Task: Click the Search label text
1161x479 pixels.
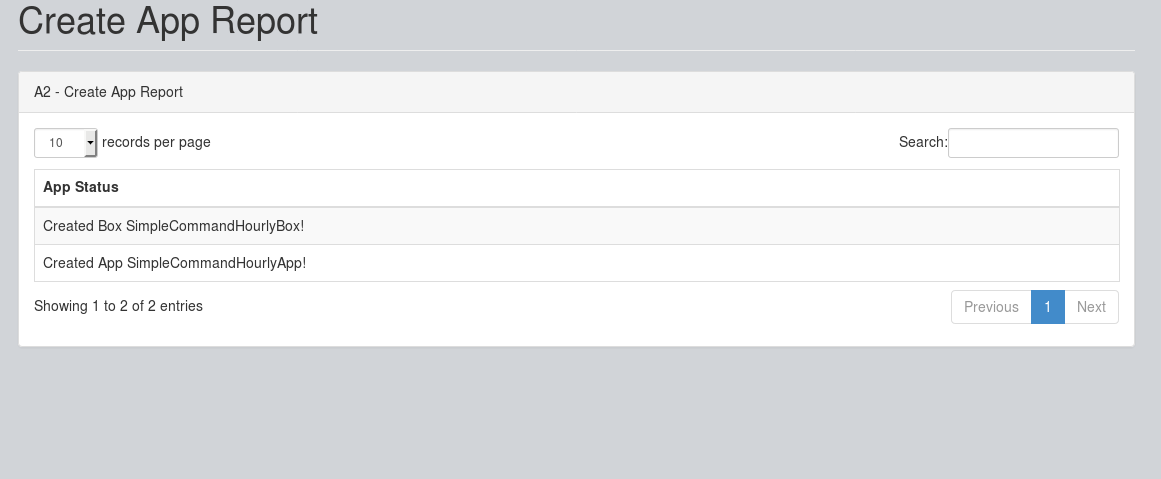Action: tap(922, 143)
